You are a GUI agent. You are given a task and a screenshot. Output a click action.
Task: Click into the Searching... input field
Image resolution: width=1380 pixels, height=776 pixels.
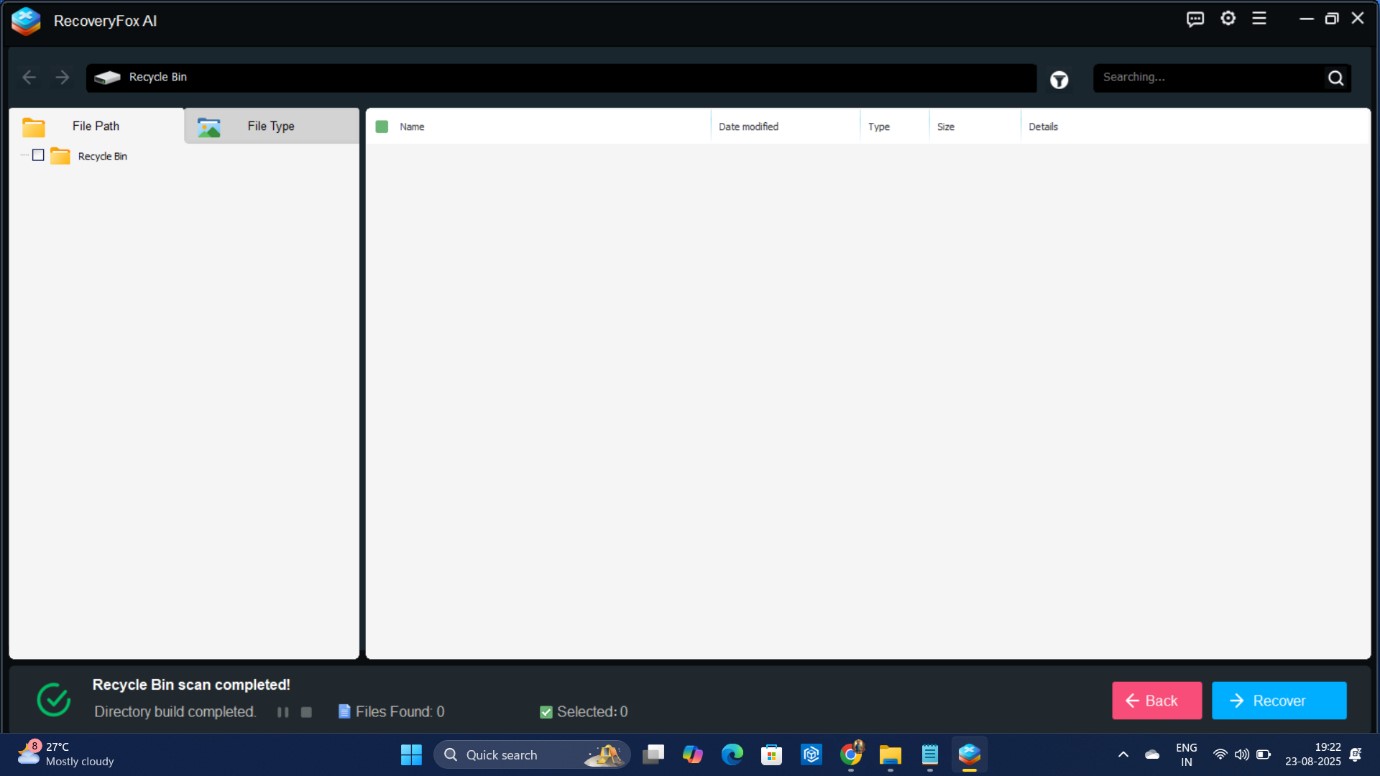pyautogui.click(x=1208, y=77)
